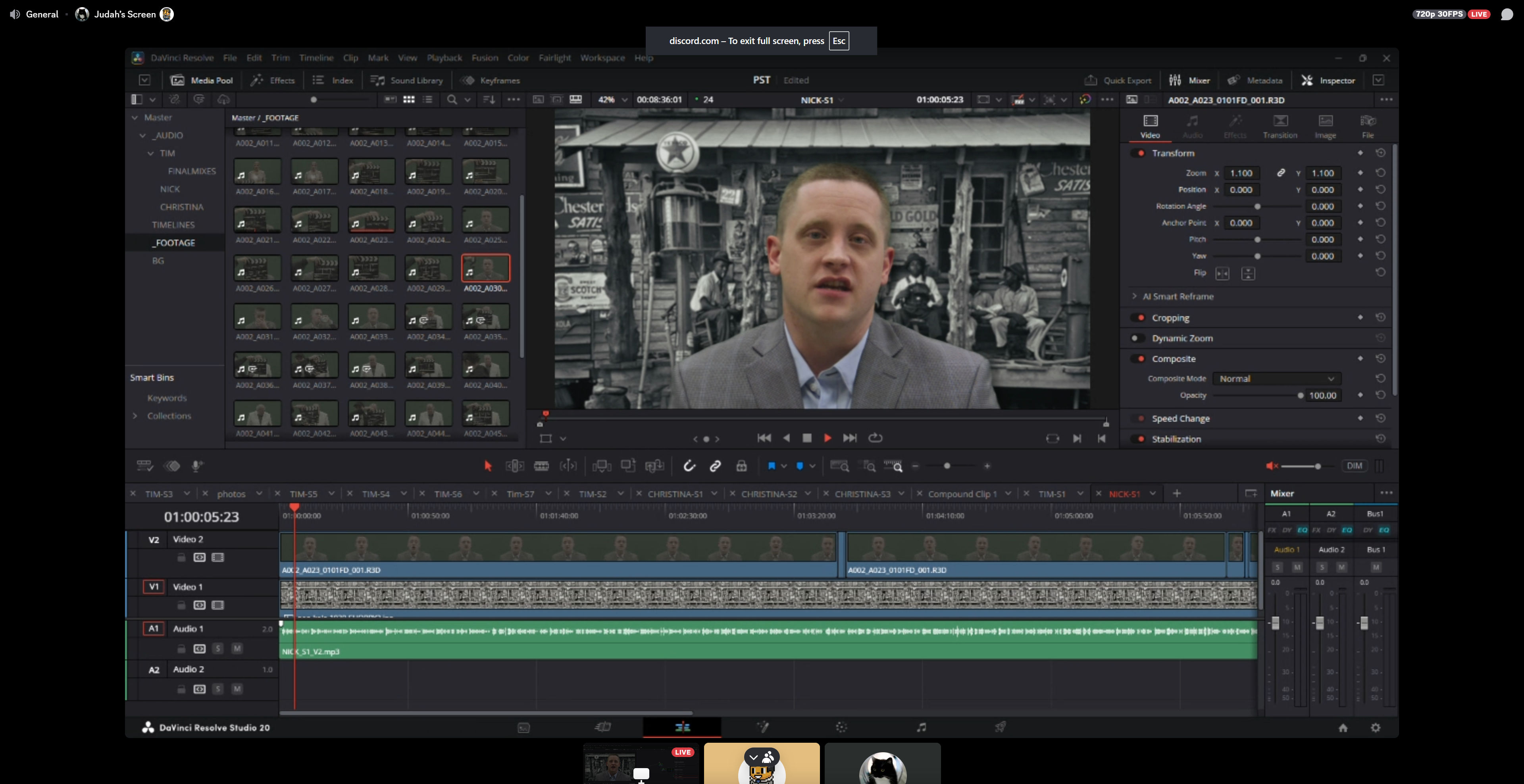Click the play button in viewer

click(x=827, y=438)
